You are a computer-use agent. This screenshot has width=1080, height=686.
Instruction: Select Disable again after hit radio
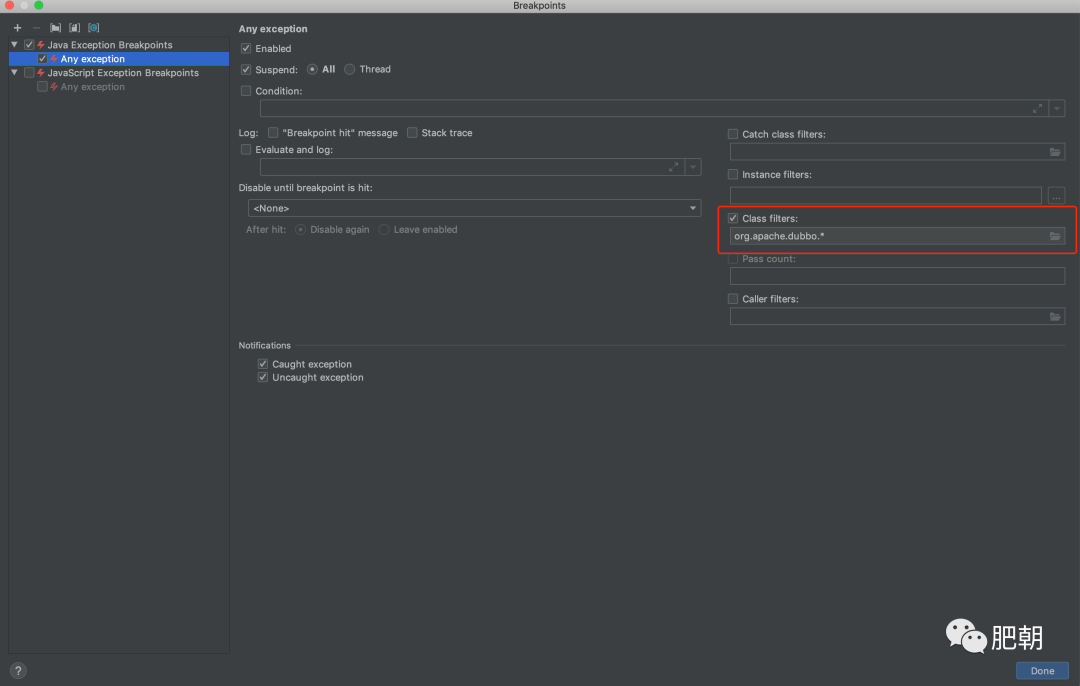coord(301,229)
